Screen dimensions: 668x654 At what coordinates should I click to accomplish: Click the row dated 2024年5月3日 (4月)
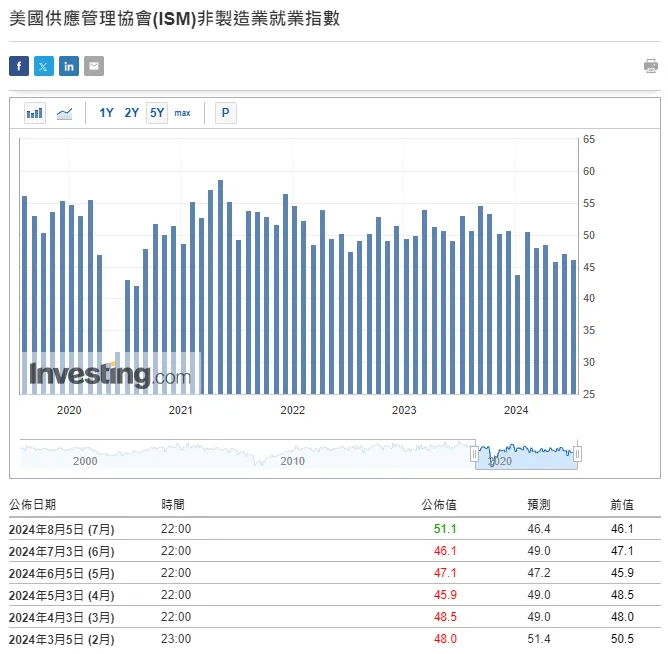pyautogui.click(x=334, y=595)
